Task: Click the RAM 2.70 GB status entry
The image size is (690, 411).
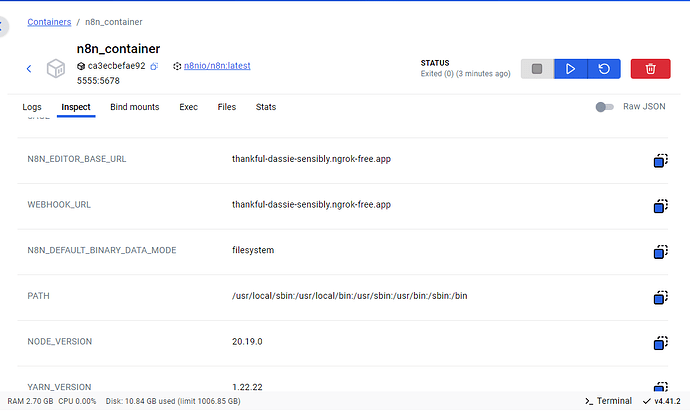Action: [30, 401]
